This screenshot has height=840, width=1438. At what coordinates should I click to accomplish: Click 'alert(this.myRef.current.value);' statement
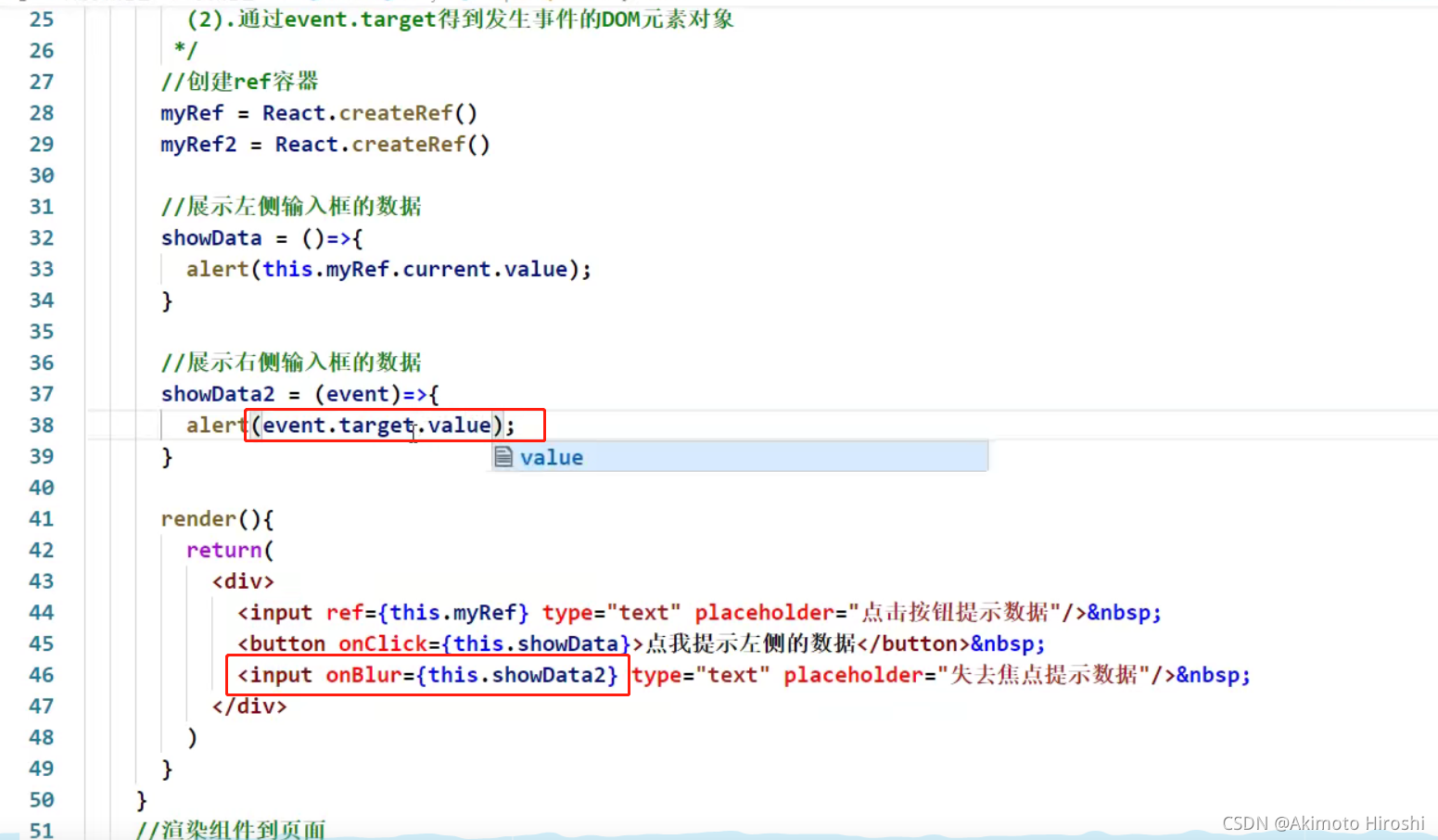tap(388, 270)
